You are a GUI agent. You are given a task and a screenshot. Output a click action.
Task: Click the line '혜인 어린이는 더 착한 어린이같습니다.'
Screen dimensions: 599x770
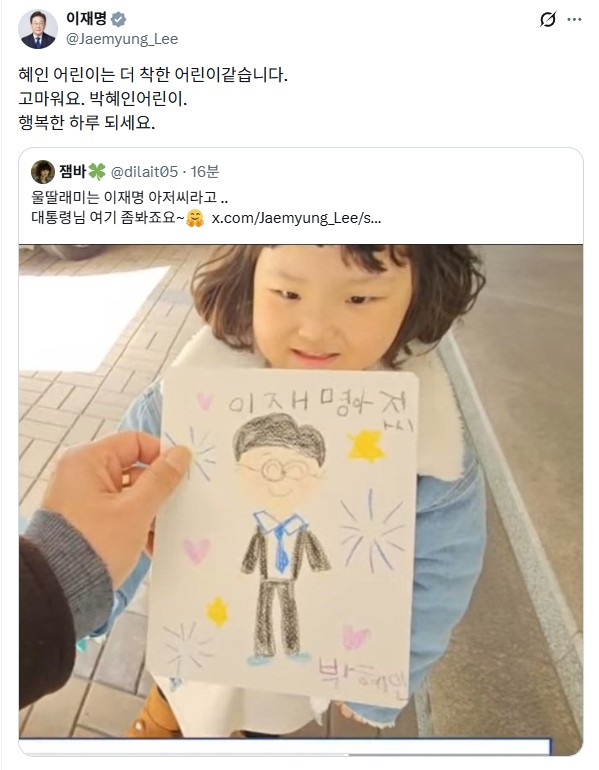pos(153,75)
